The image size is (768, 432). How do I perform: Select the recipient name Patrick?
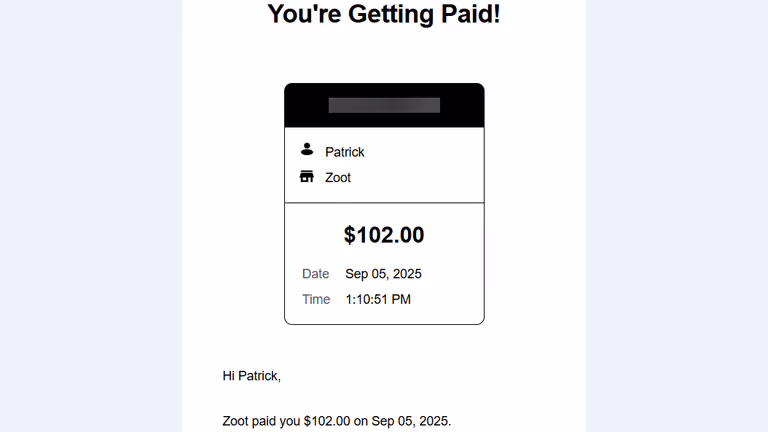click(x=345, y=152)
